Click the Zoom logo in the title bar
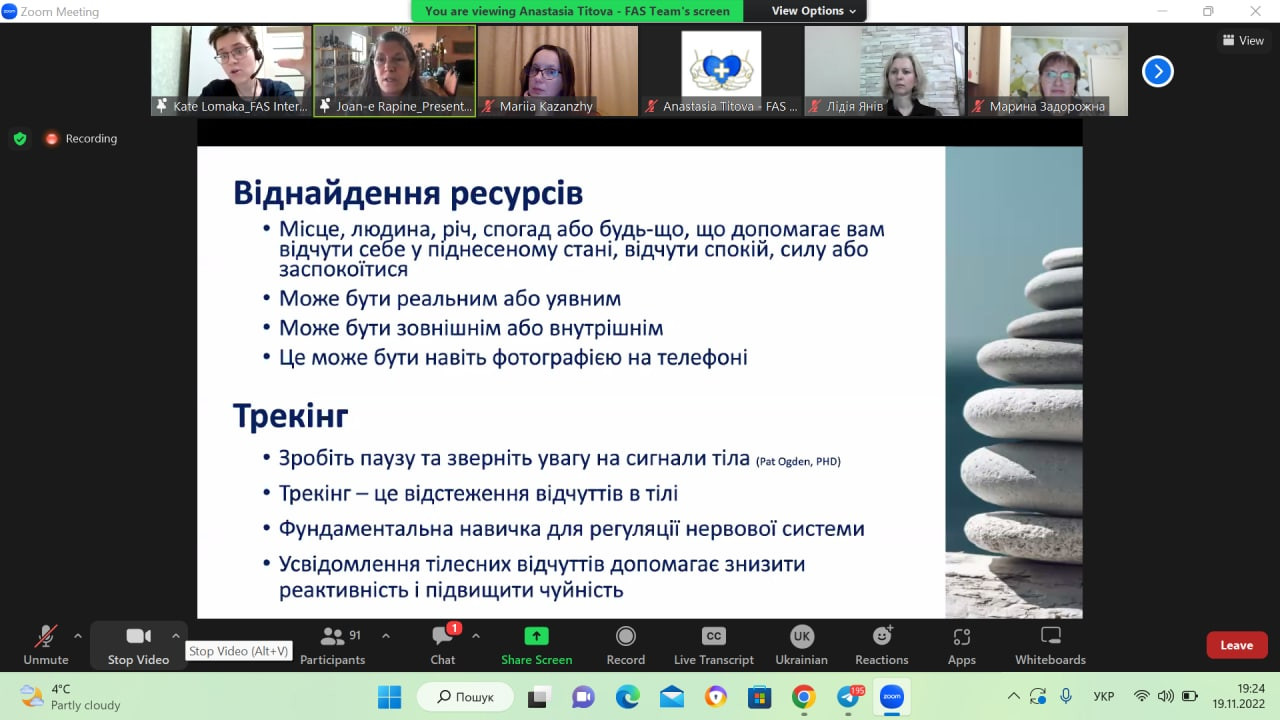 pyautogui.click(x=10, y=11)
